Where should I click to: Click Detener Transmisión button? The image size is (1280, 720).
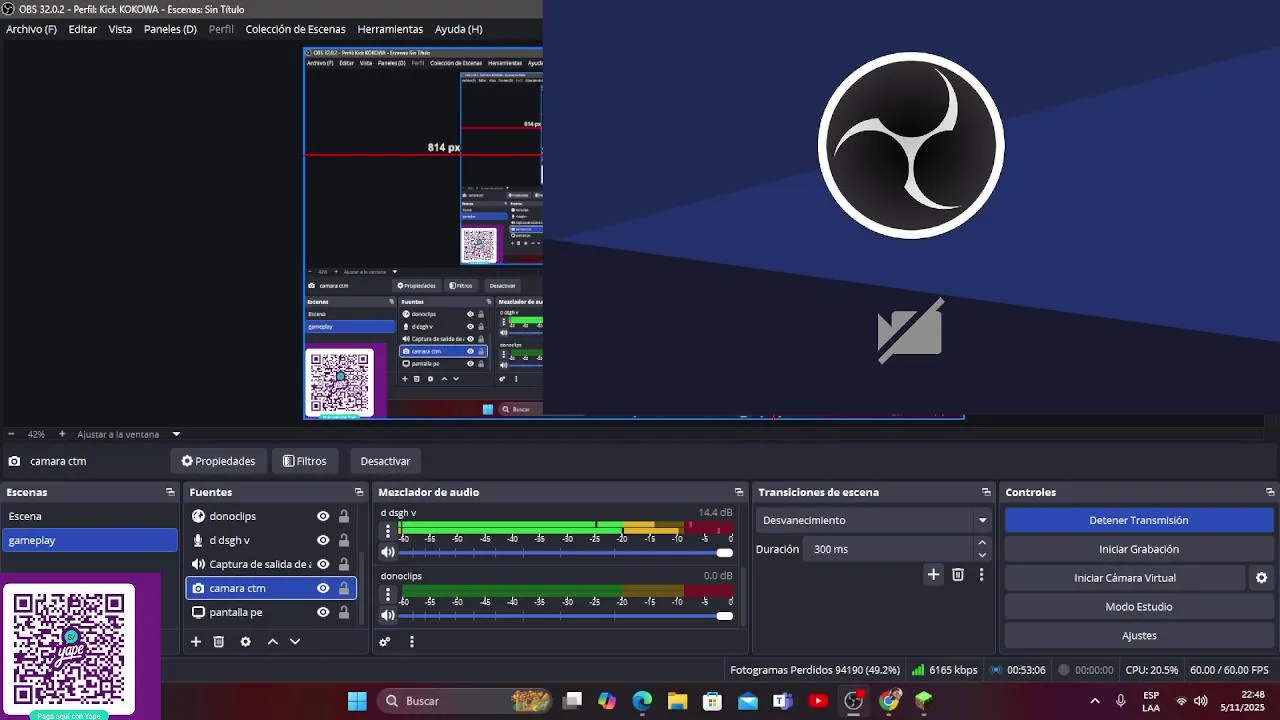pos(1139,520)
